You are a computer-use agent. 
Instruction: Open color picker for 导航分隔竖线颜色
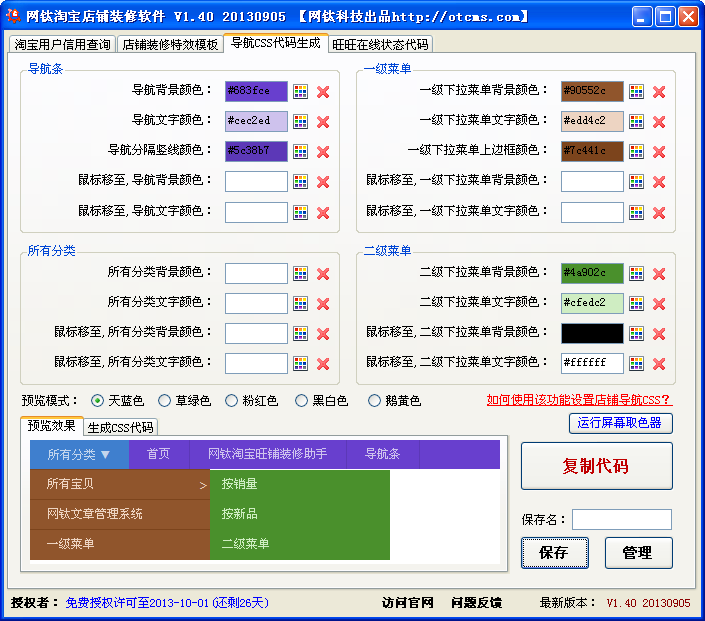[x=301, y=152]
